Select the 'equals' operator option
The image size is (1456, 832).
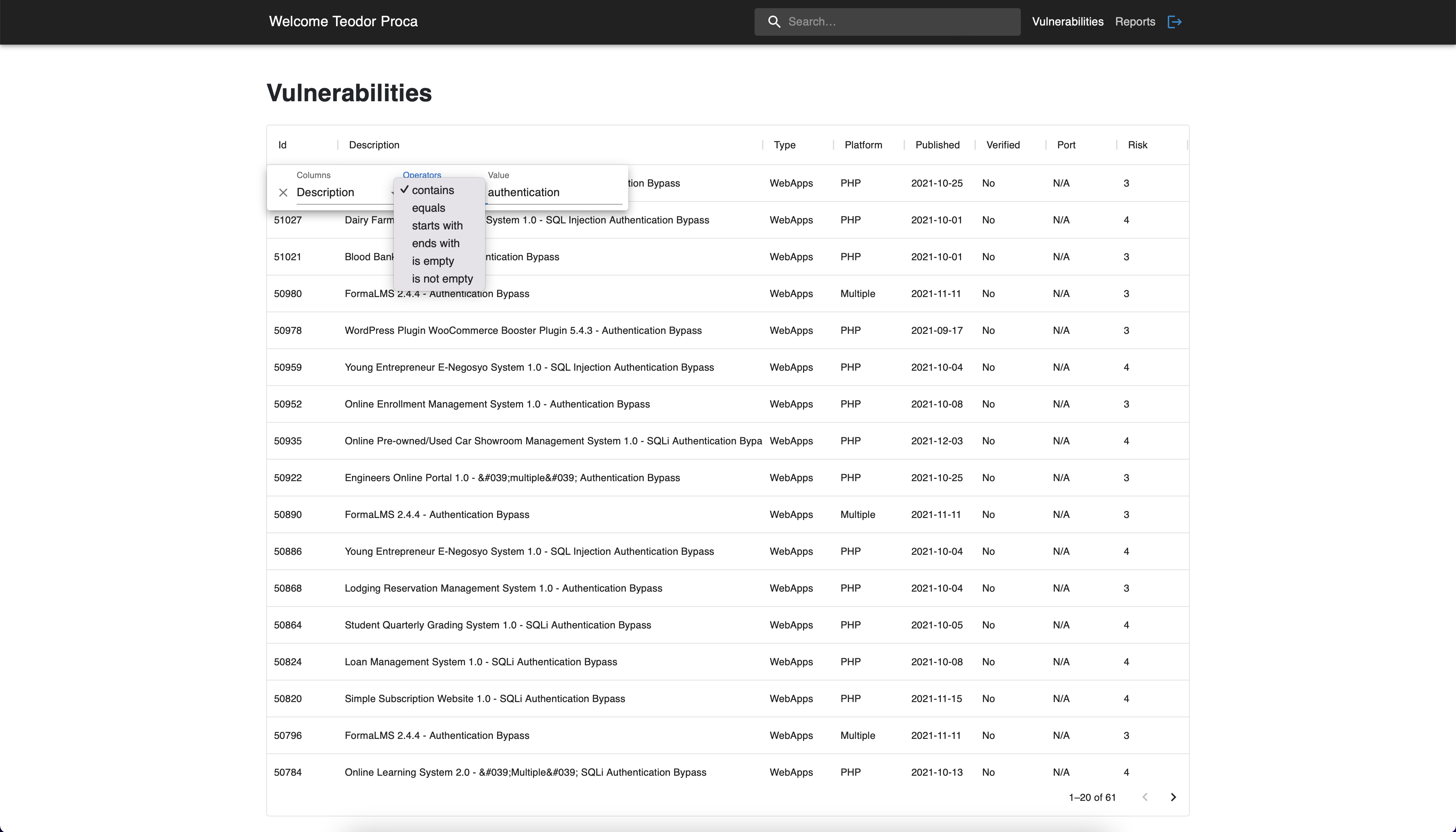pos(439,208)
